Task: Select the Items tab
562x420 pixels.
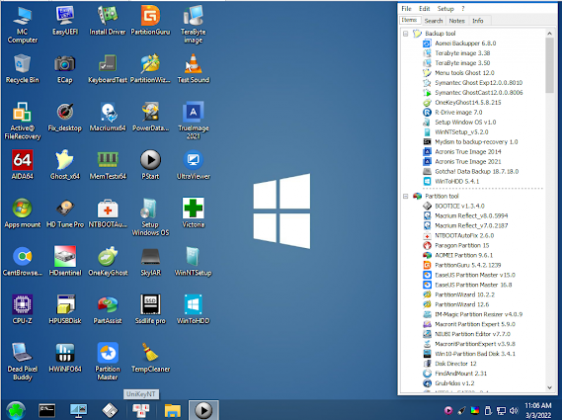Action: coord(409,20)
